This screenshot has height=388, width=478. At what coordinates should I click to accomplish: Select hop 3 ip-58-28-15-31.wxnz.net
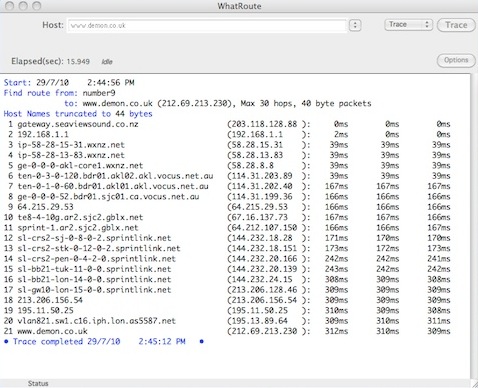[71, 145]
